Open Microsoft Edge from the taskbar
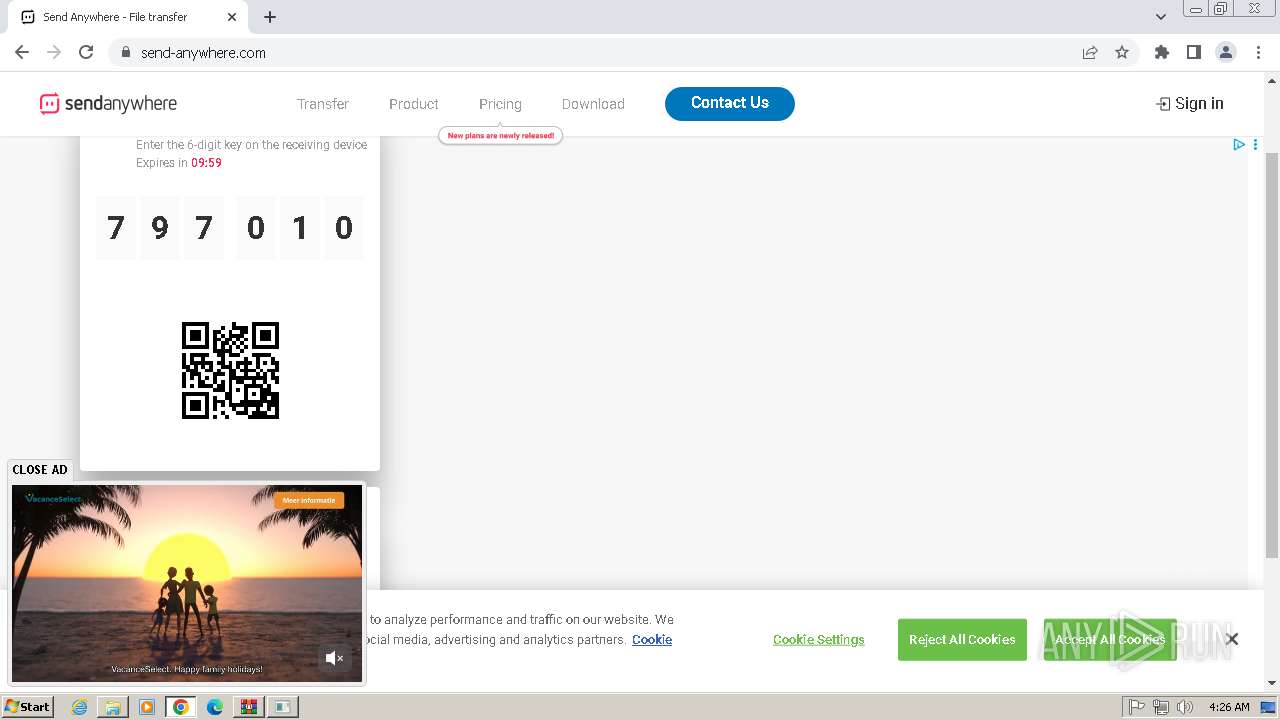 (x=215, y=707)
